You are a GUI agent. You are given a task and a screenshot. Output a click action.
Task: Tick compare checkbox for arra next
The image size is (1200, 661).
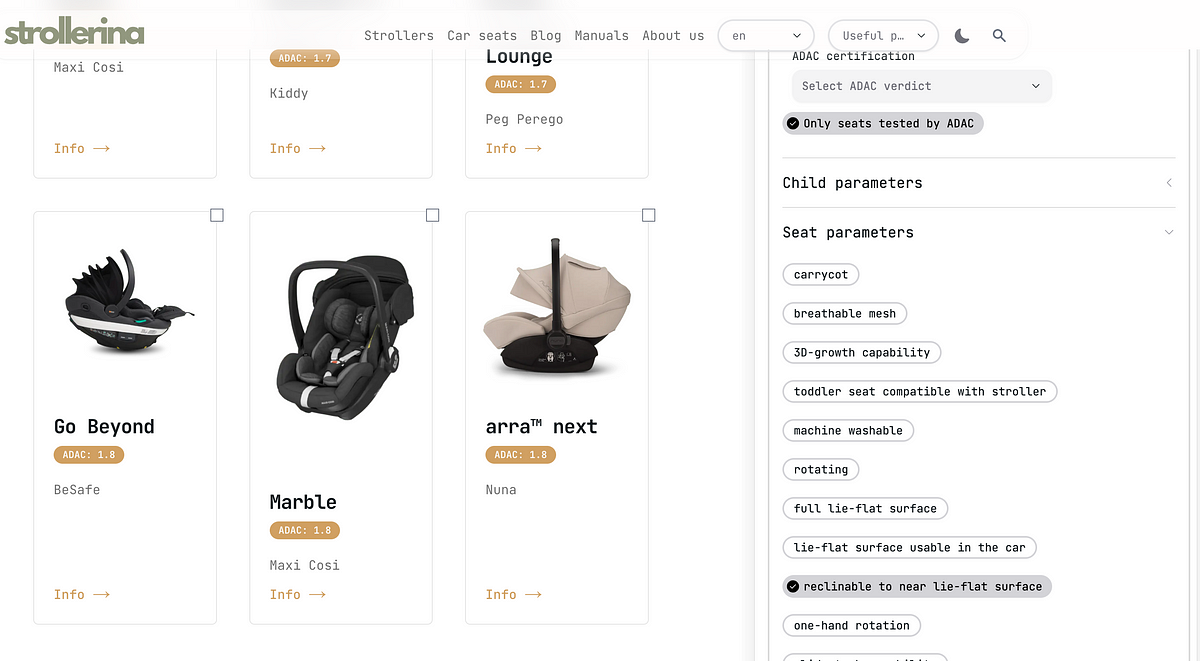click(649, 215)
